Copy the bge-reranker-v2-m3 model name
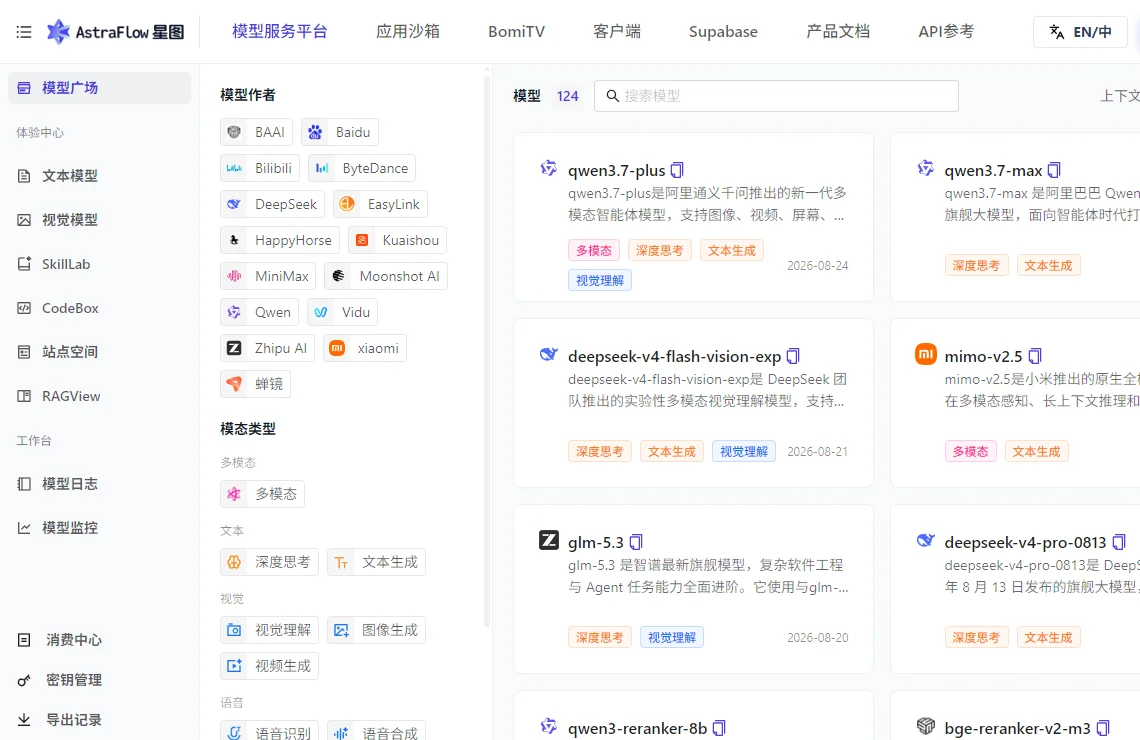Viewport: 1140px width, 740px height. point(1103,728)
